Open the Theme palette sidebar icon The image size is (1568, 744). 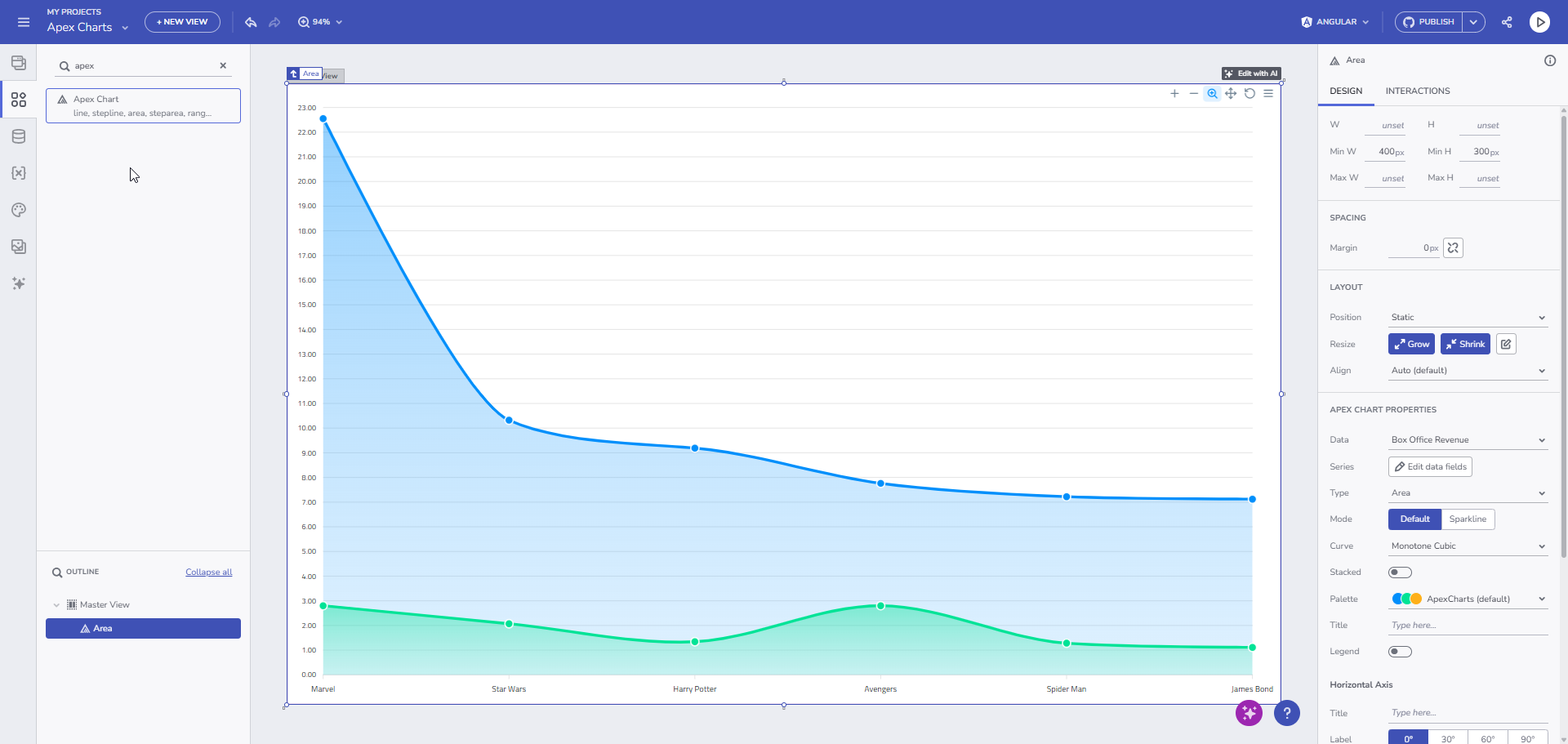coord(19,210)
